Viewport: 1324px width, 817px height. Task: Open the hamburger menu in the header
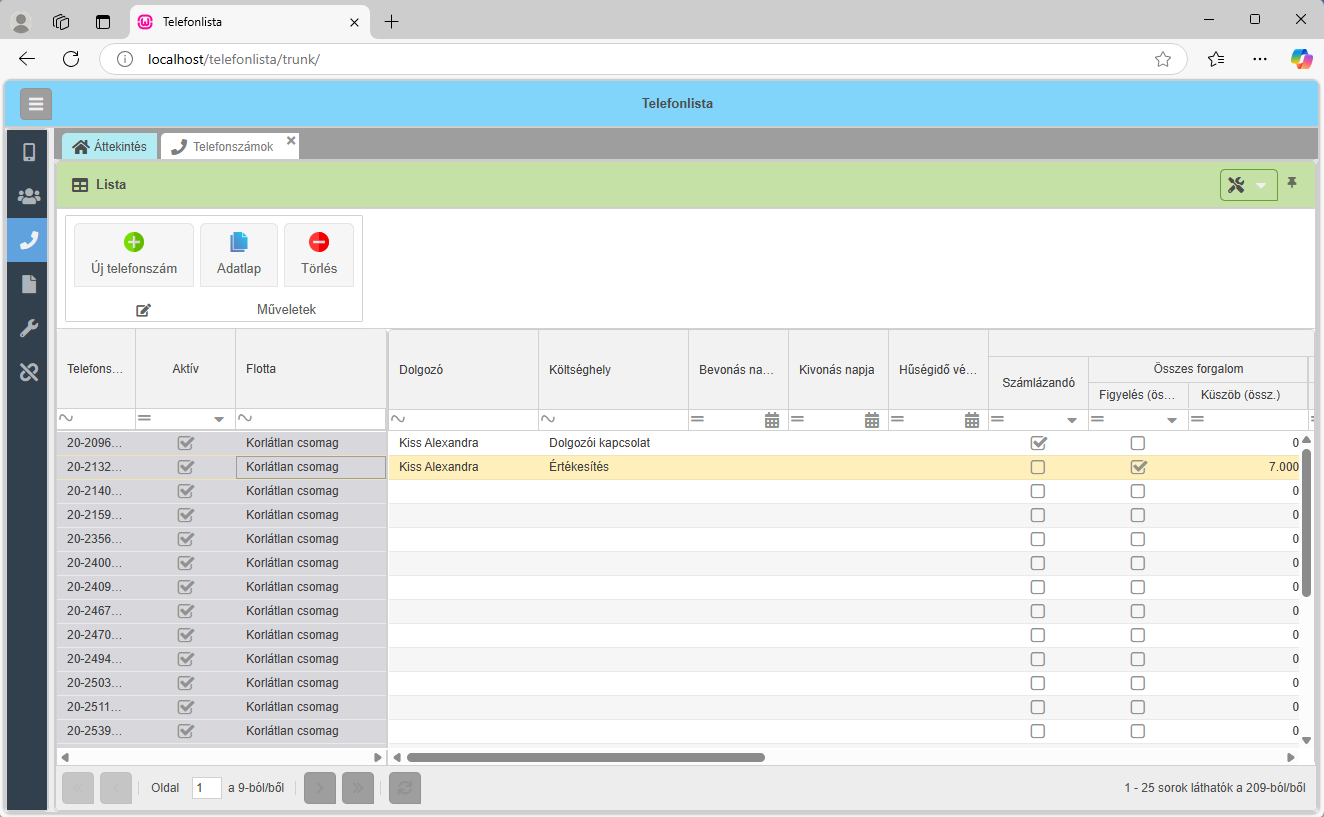(36, 104)
